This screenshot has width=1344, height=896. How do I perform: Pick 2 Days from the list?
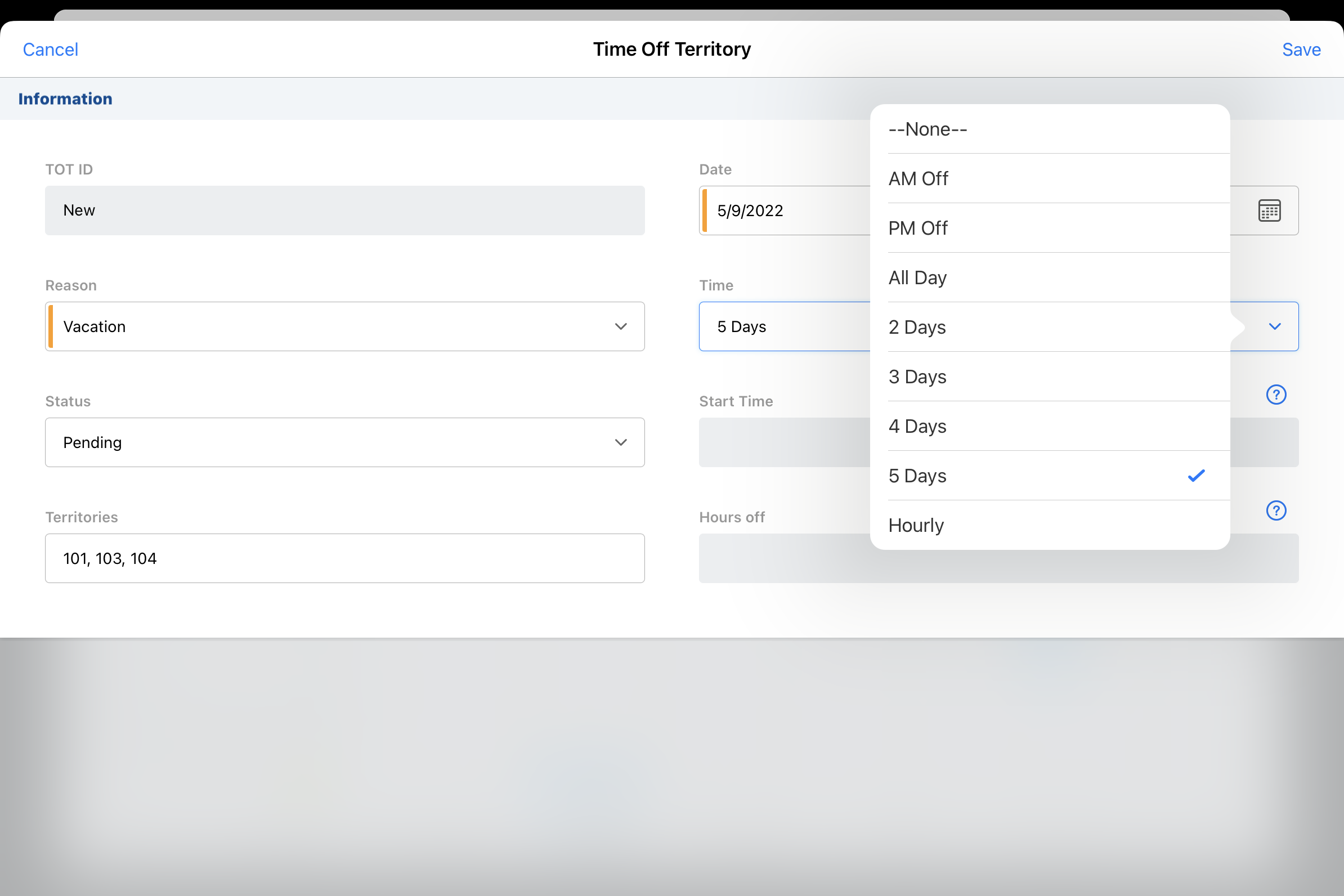1049,328
